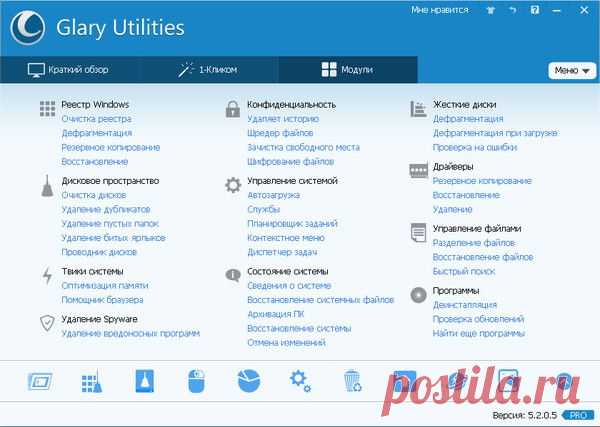This screenshot has width=600, height=427.
Task: Select the Модули tab
Action: [347, 70]
